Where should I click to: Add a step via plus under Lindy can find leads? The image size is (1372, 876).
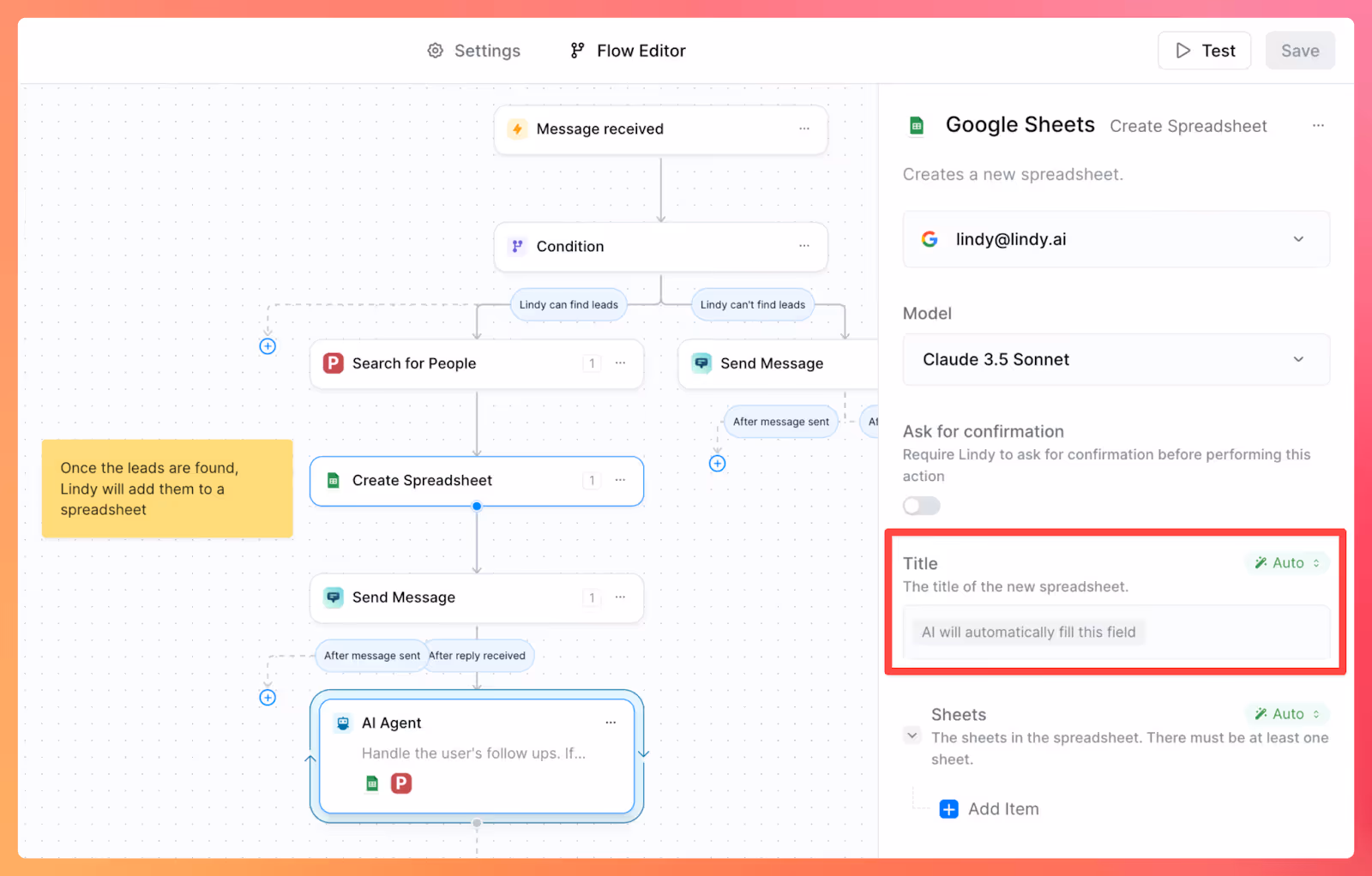click(x=268, y=346)
